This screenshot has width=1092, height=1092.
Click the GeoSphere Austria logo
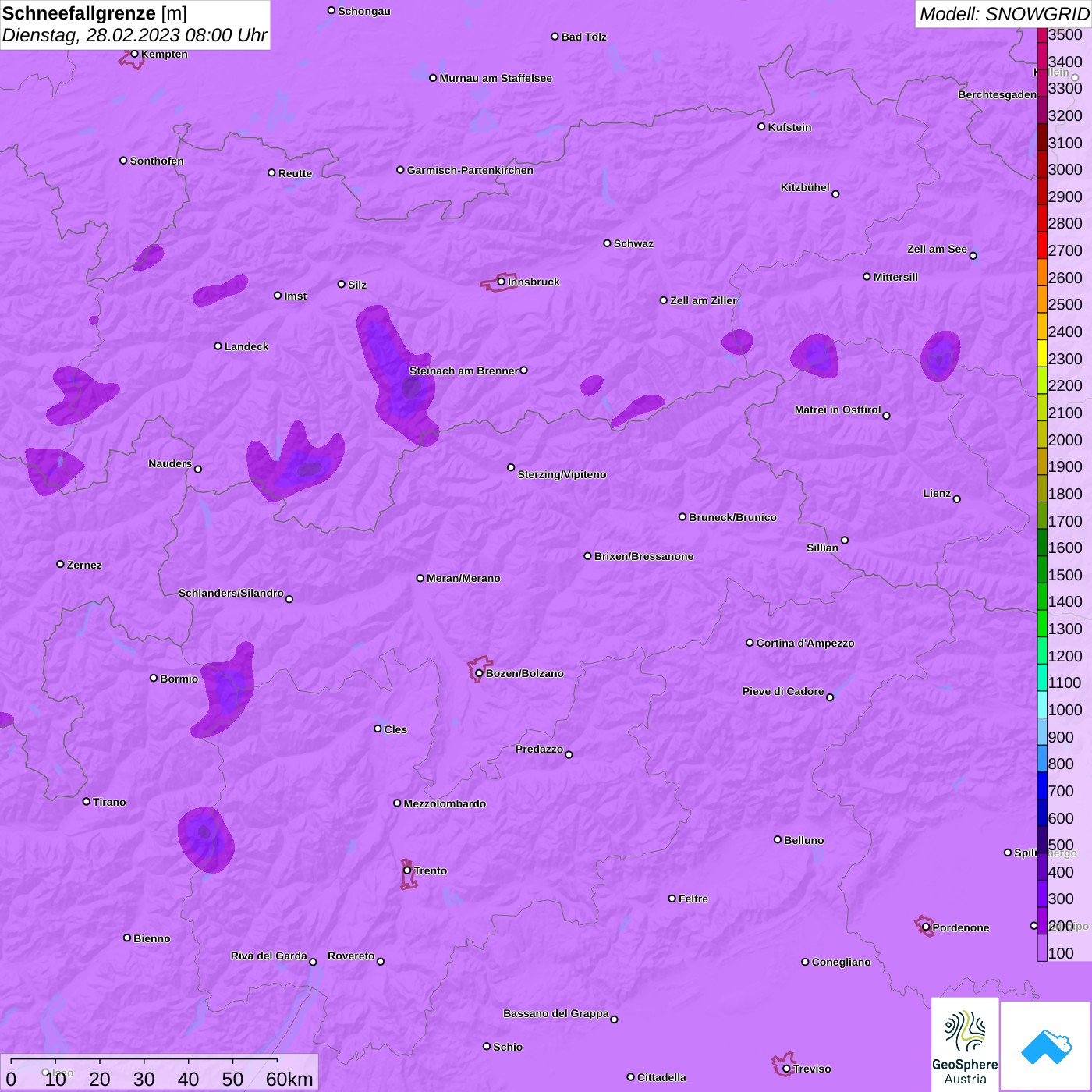[965, 1045]
